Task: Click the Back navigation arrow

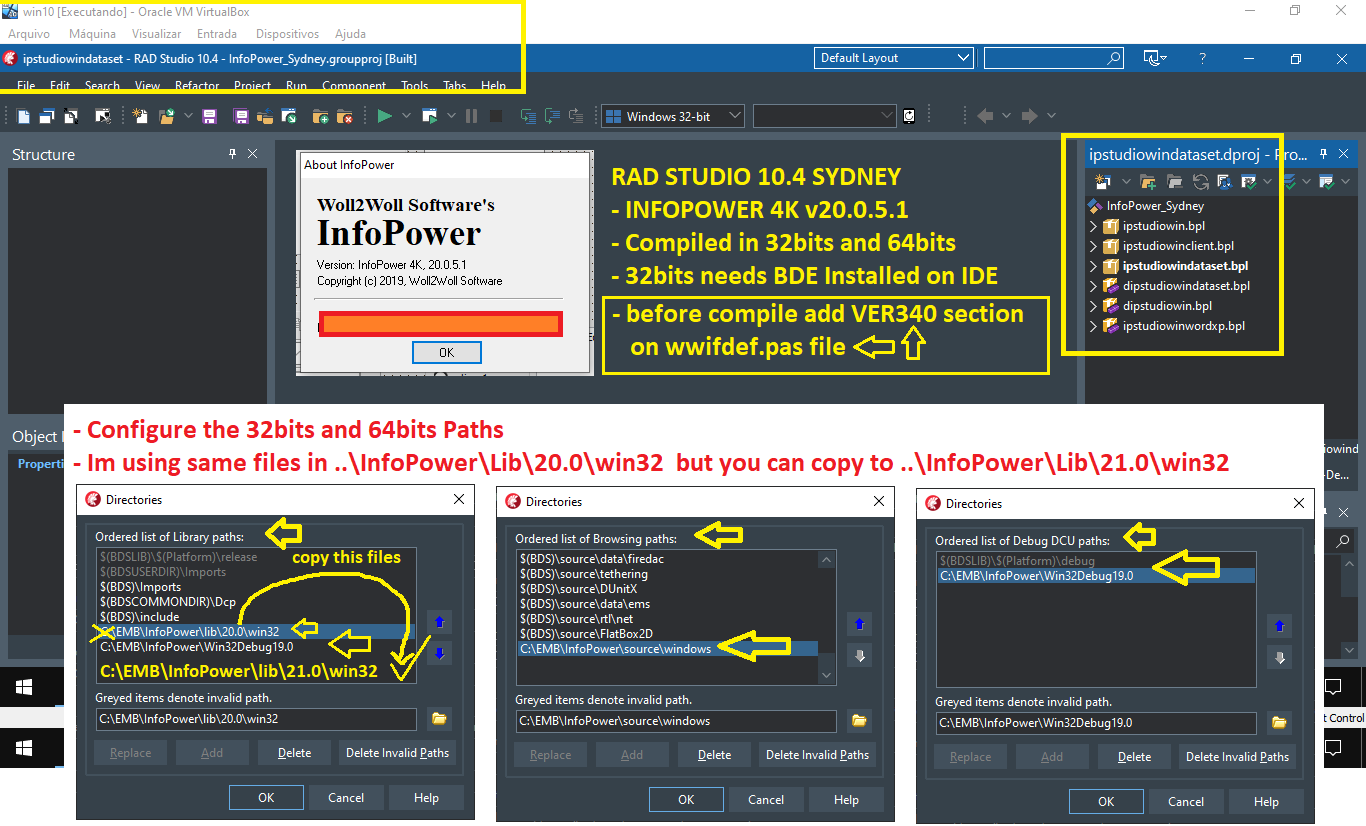Action: (985, 116)
